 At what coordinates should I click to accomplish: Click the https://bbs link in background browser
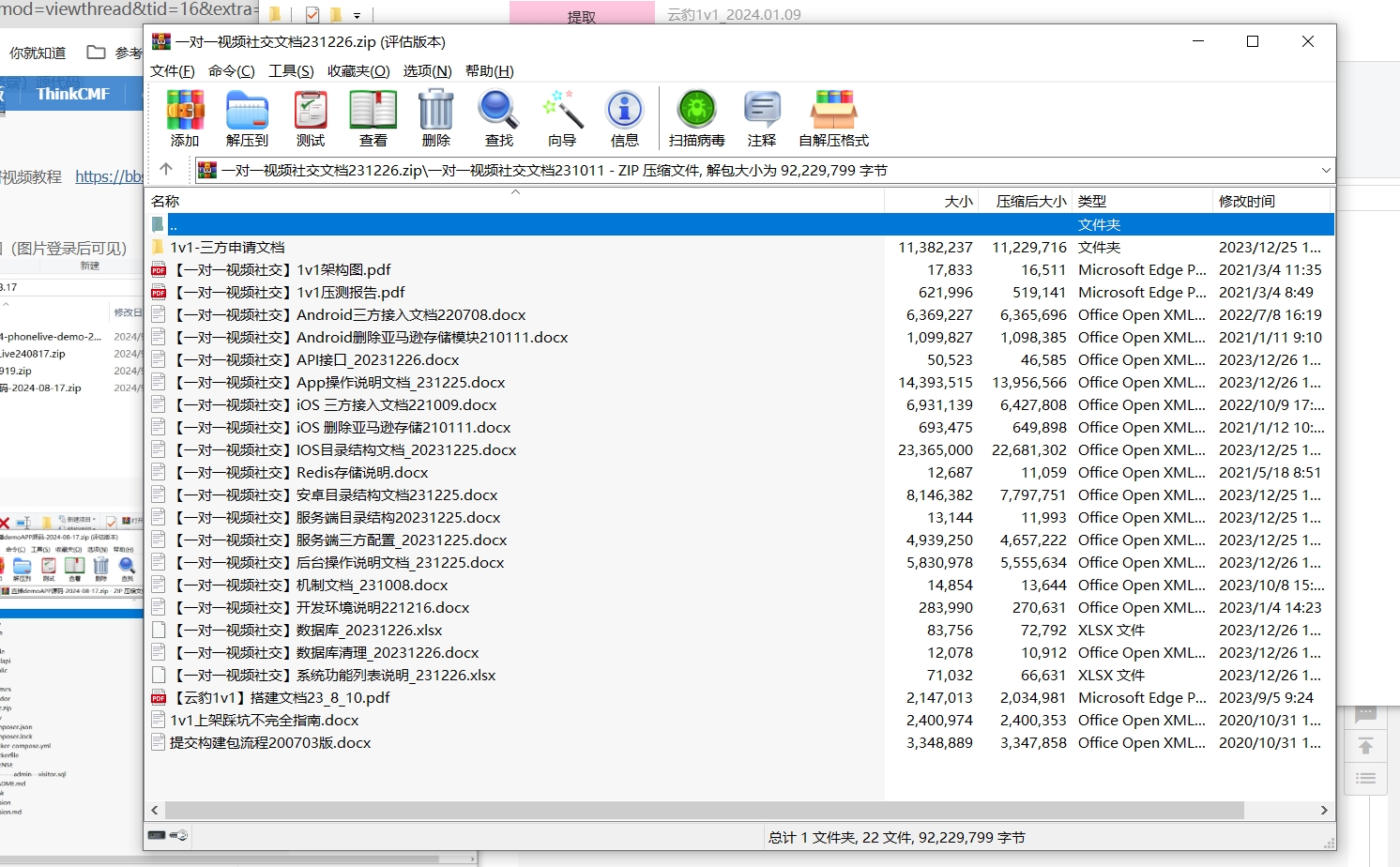point(109,176)
